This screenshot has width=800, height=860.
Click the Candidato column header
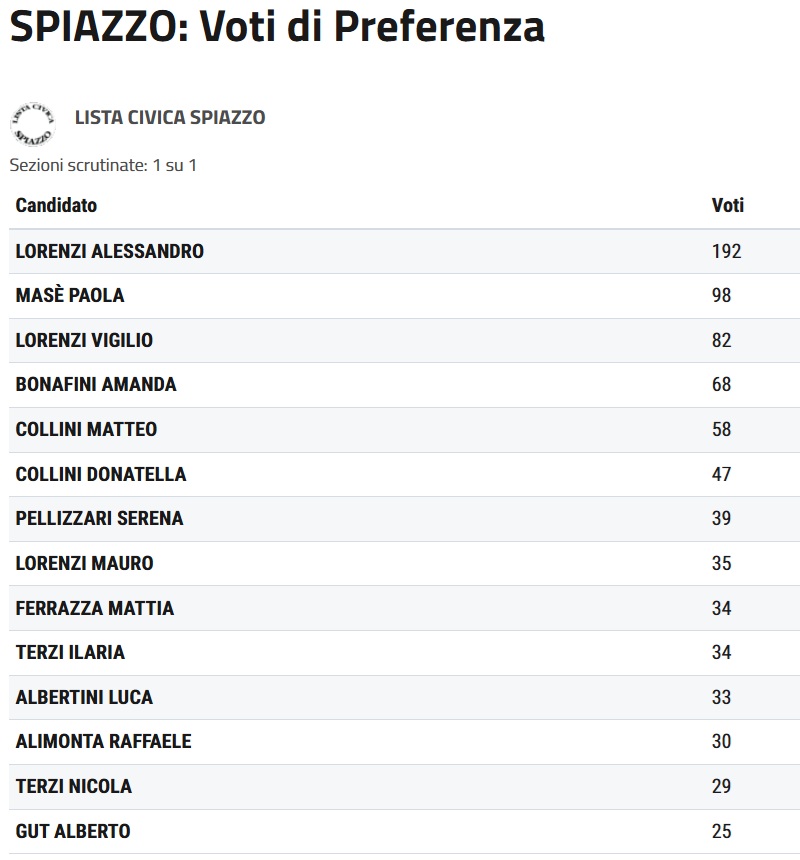pyautogui.click(x=56, y=205)
